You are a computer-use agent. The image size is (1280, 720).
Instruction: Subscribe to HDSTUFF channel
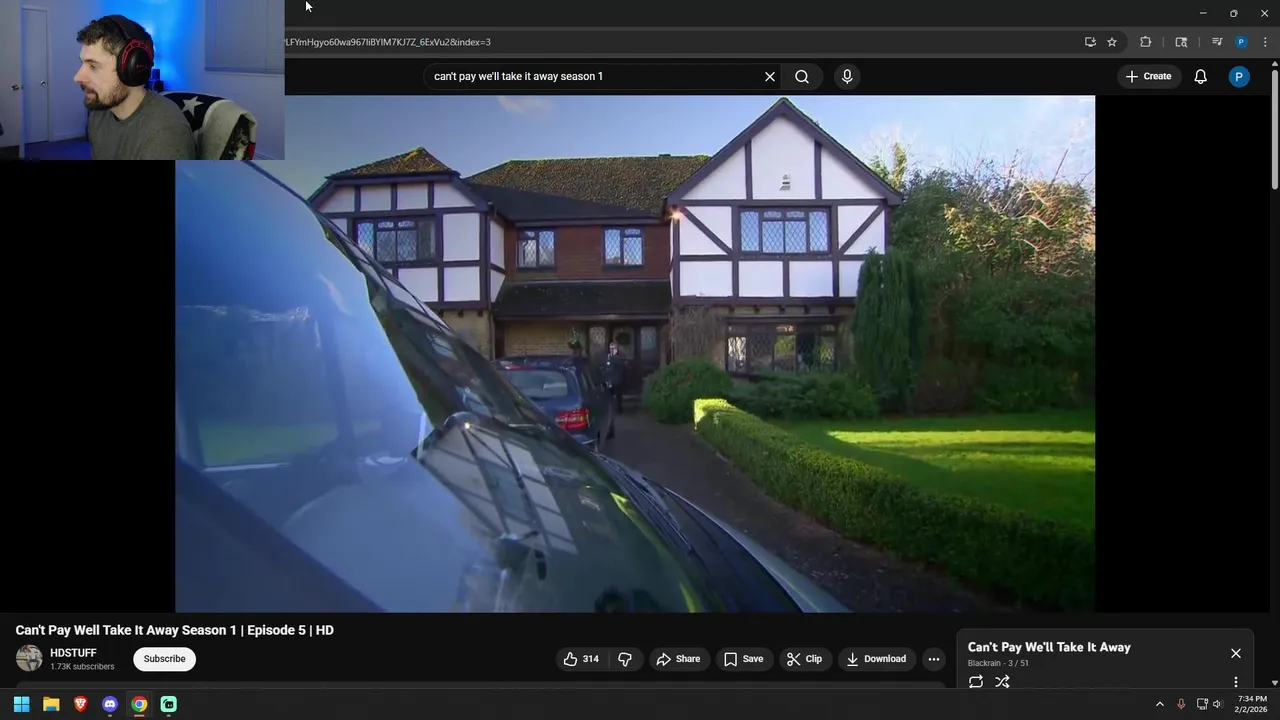164,659
